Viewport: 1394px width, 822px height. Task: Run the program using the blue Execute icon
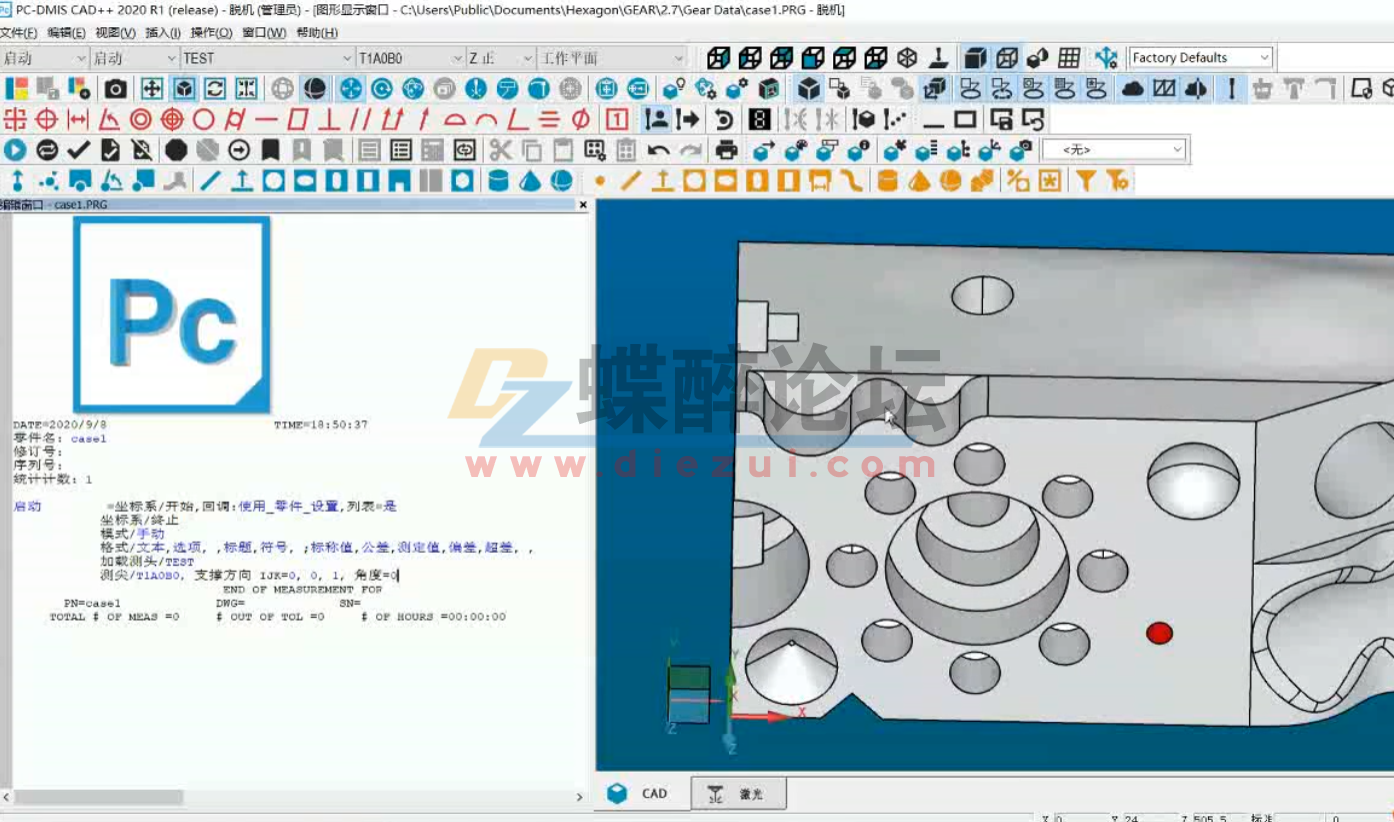pyautogui.click(x=16, y=150)
